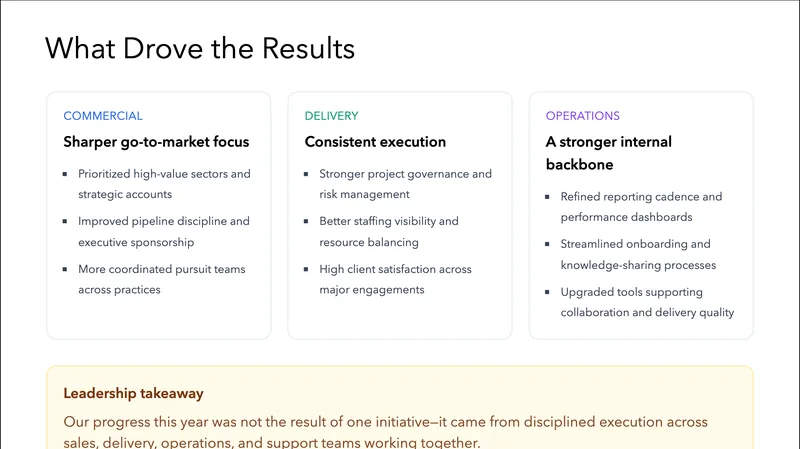Viewport: 800px width, 449px height.
Task: Click the Improved pipeline discipline bullet text
Action: [x=164, y=231]
